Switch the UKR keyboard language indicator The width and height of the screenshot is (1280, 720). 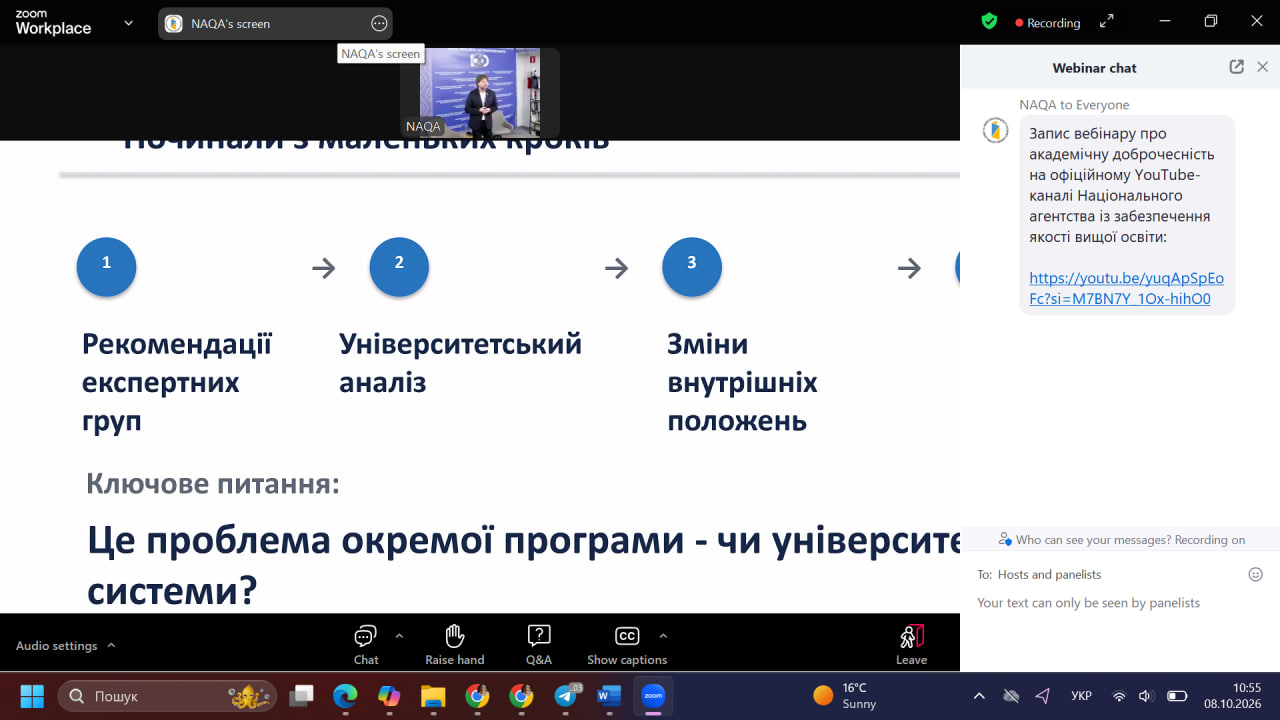click(1081, 696)
